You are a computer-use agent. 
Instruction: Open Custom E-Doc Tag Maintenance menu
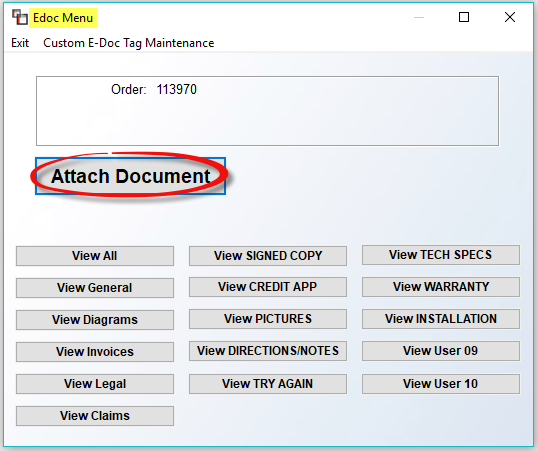[x=129, y=43]
